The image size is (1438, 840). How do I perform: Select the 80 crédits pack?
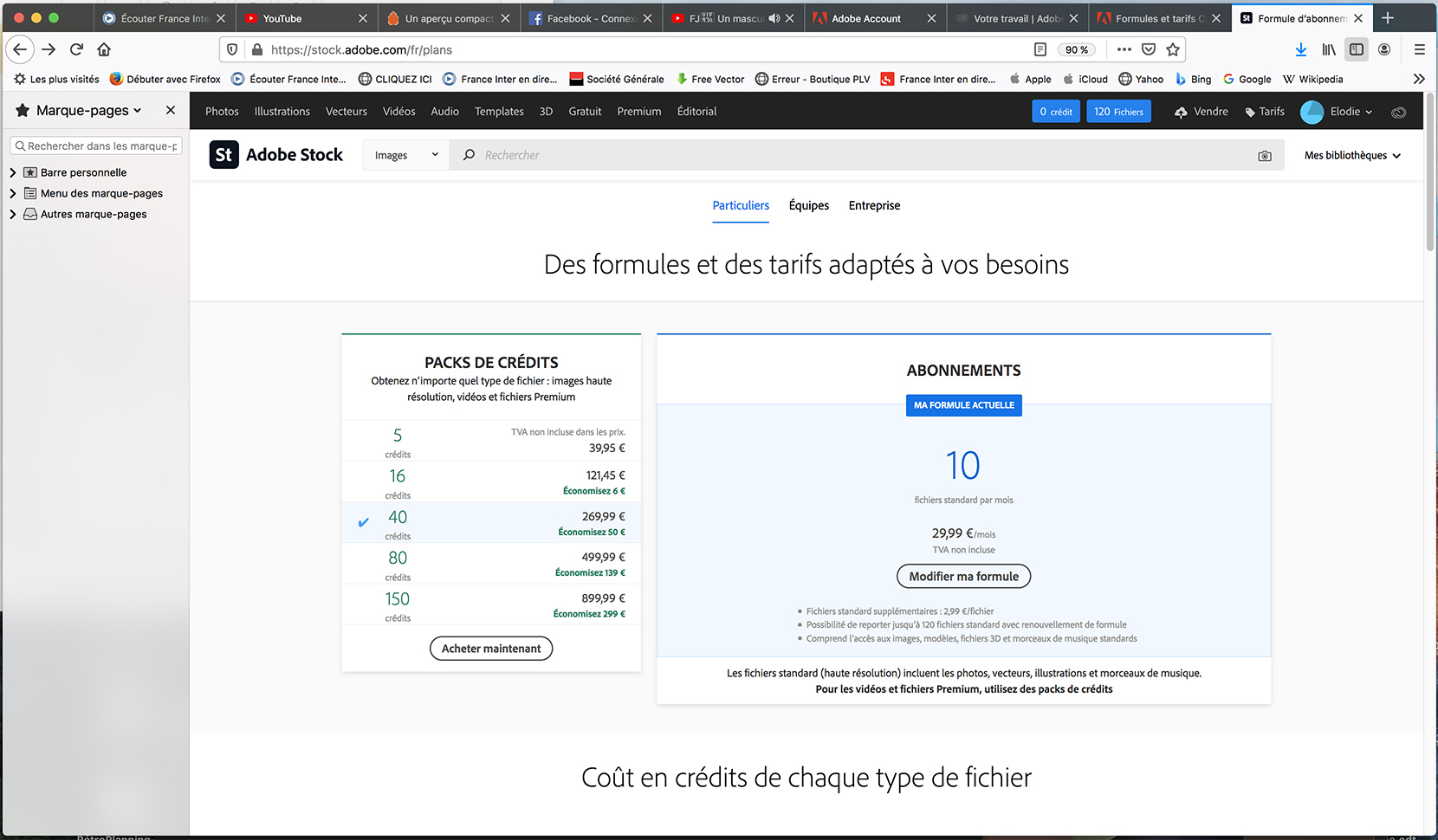pyautogui.click(x=491, y=564)
